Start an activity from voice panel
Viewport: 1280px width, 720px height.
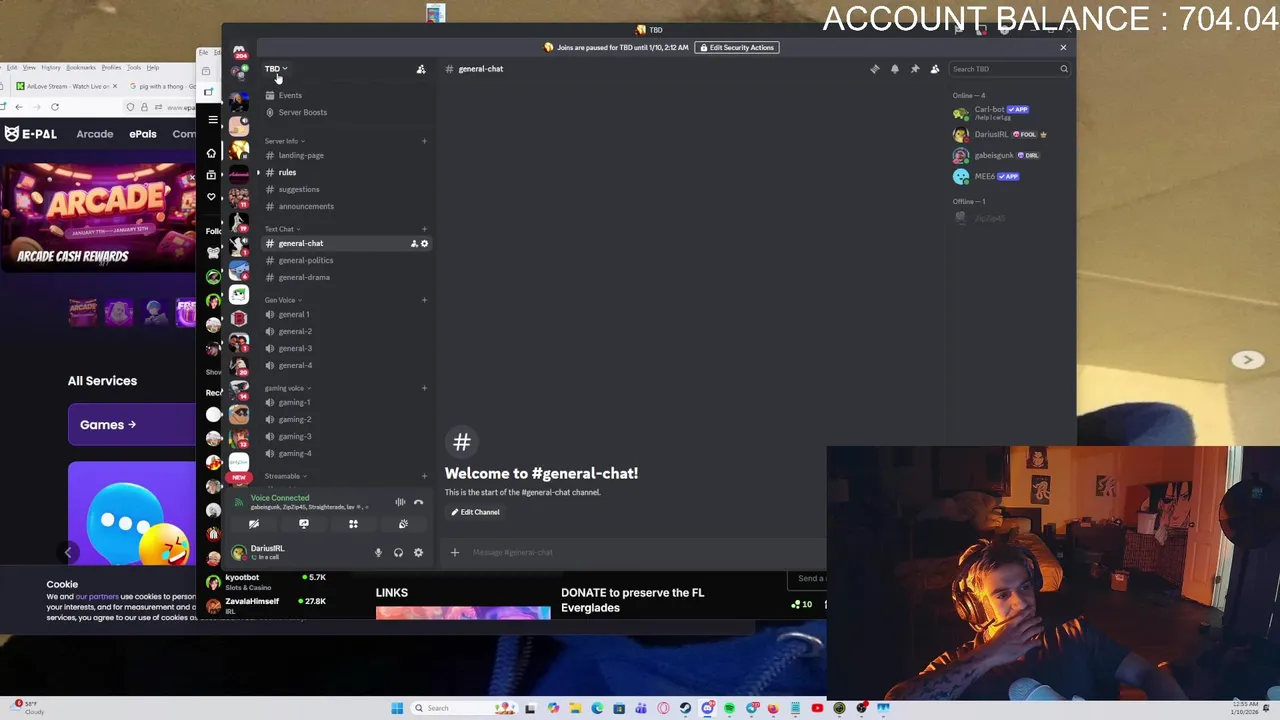353,524
